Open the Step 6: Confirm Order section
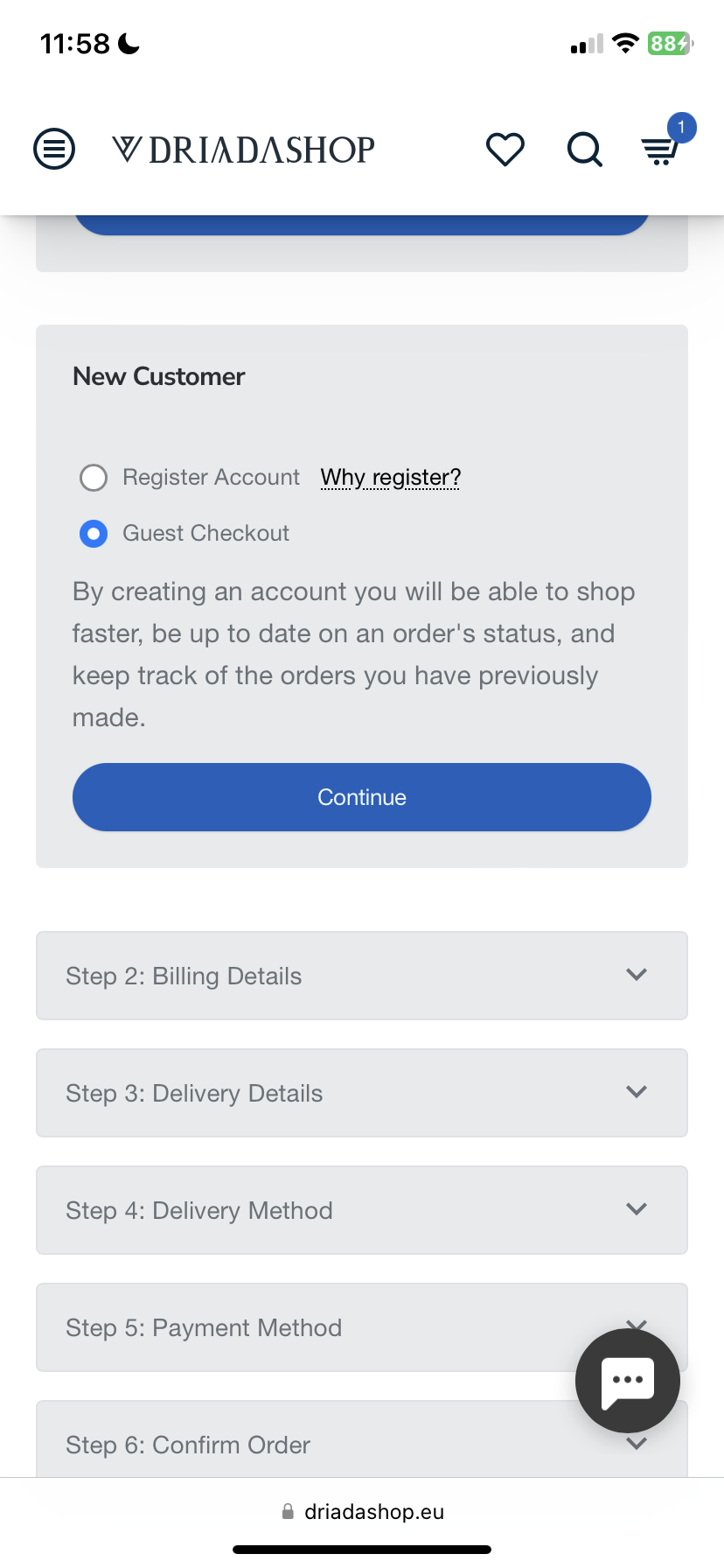 [188, 1445]
